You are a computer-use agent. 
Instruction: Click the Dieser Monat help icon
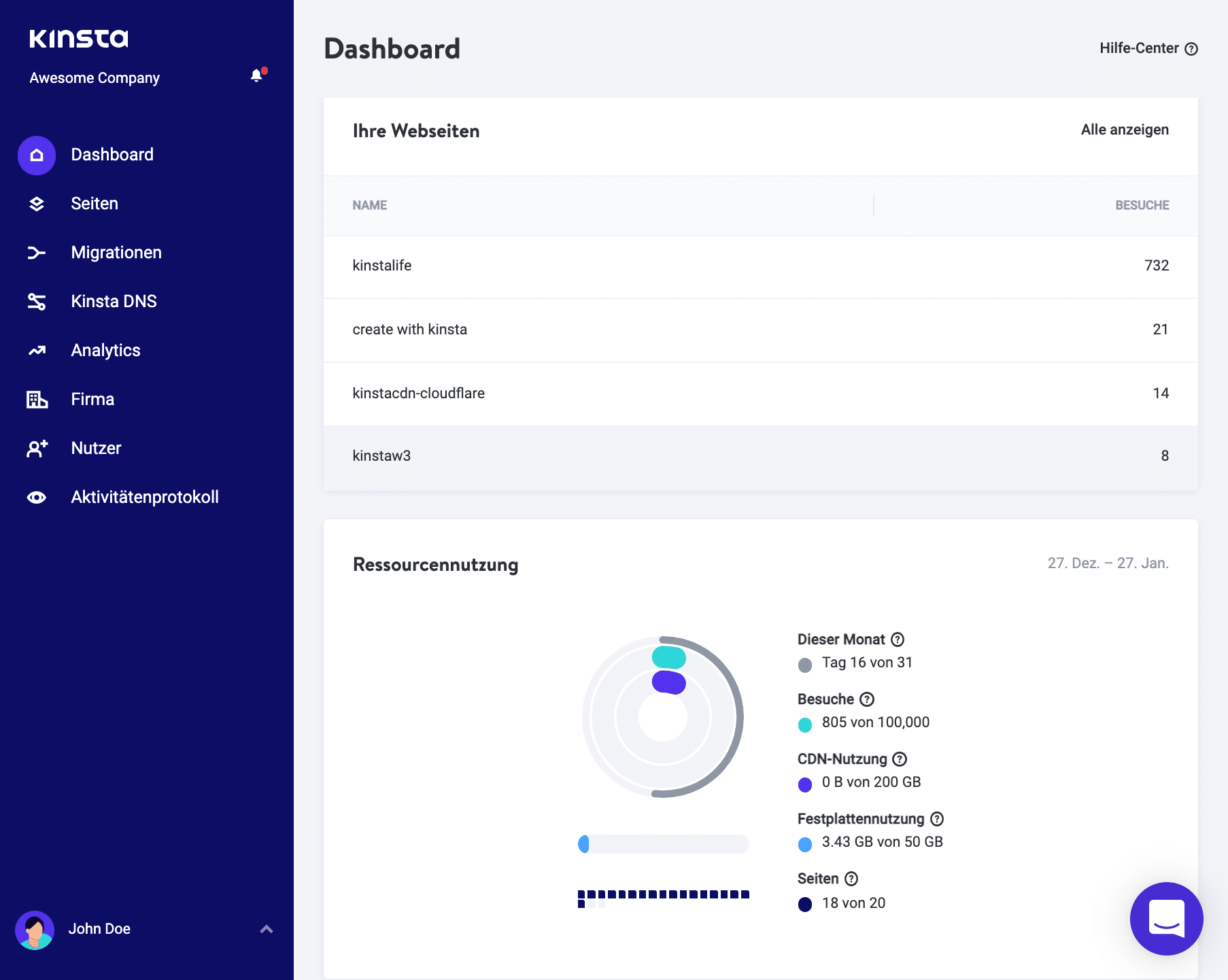[x=897, y=639]
